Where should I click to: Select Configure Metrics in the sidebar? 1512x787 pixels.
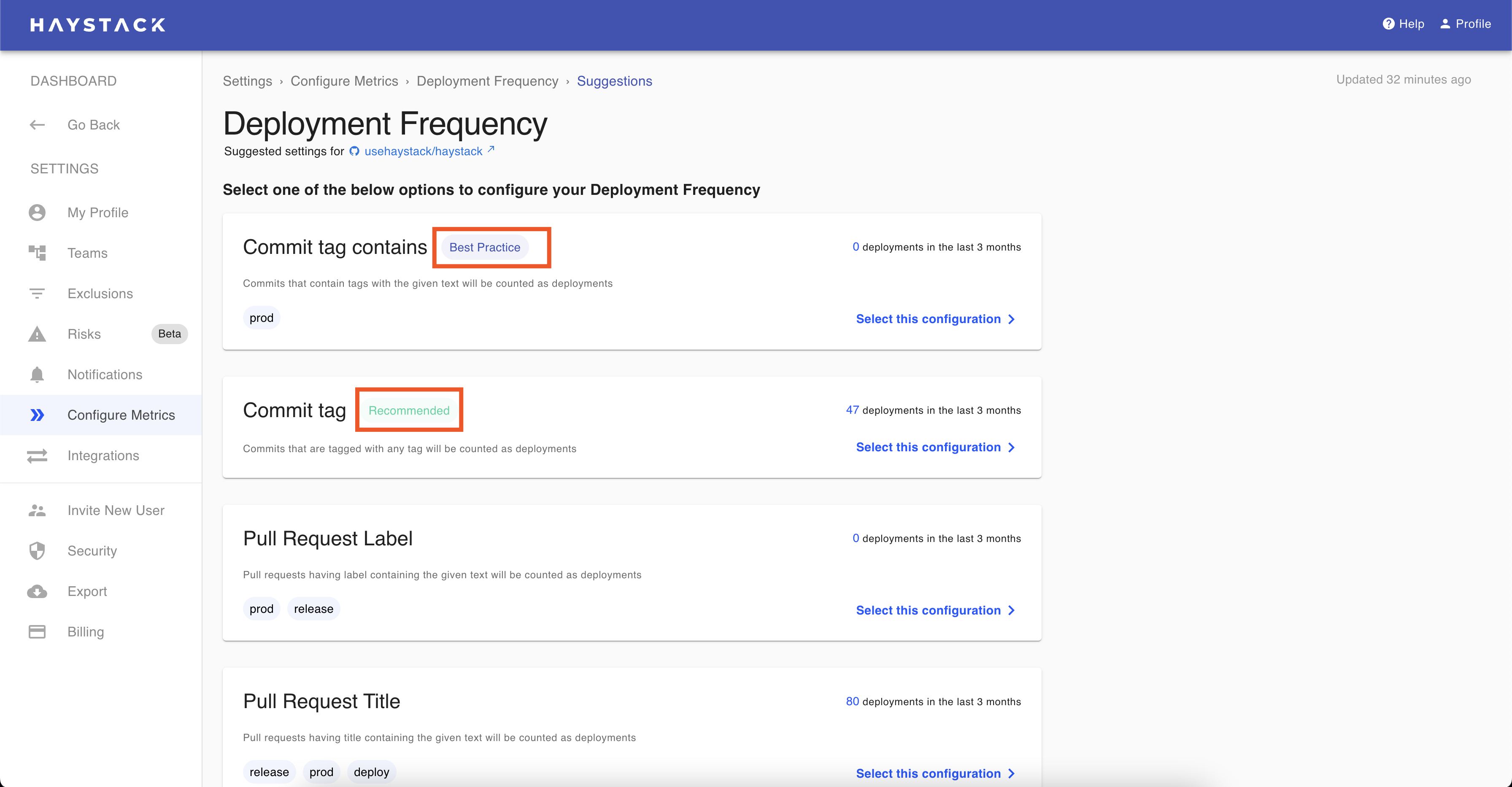(121, 415)
